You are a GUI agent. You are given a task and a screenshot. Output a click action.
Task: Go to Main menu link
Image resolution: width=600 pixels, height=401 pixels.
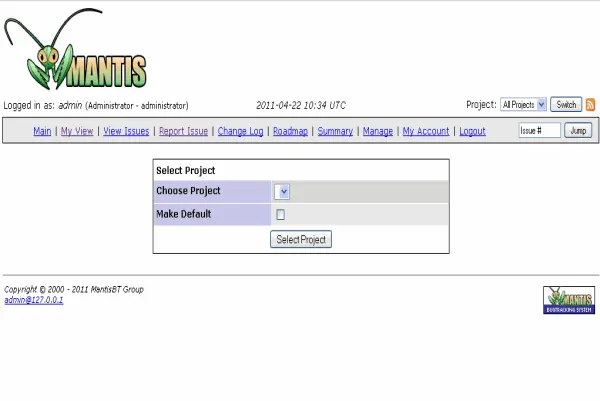point(42,131)
